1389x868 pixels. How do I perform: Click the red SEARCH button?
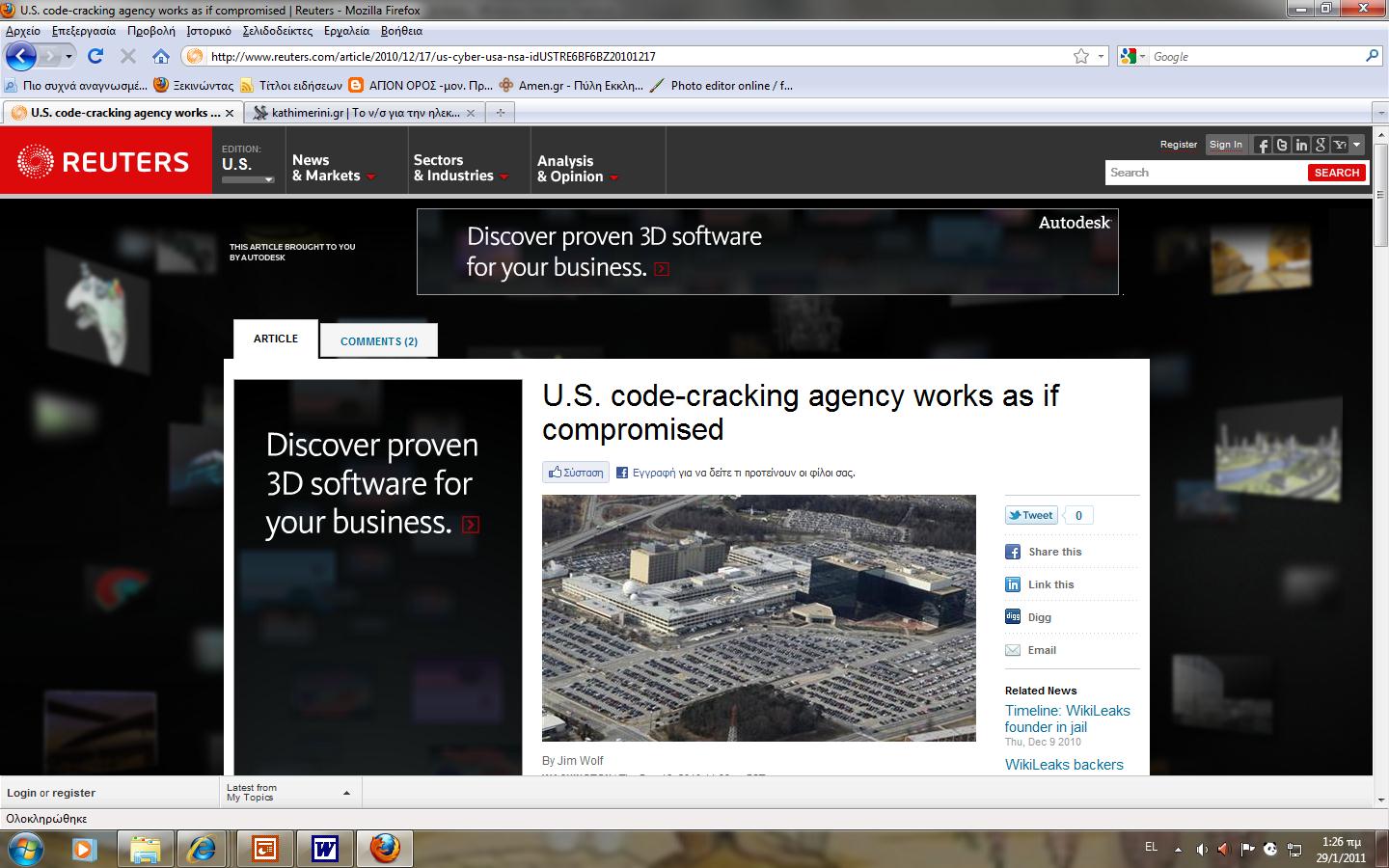[1337, 173]
